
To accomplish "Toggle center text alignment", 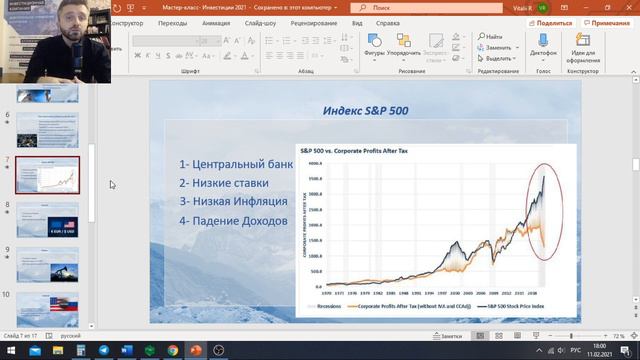I will 279,56.
